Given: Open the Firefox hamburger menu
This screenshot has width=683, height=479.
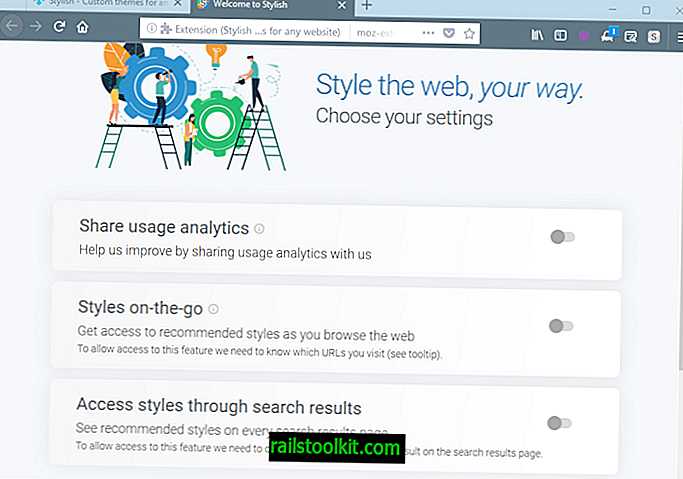Looking at the screenshot, I should coord(680,37).
